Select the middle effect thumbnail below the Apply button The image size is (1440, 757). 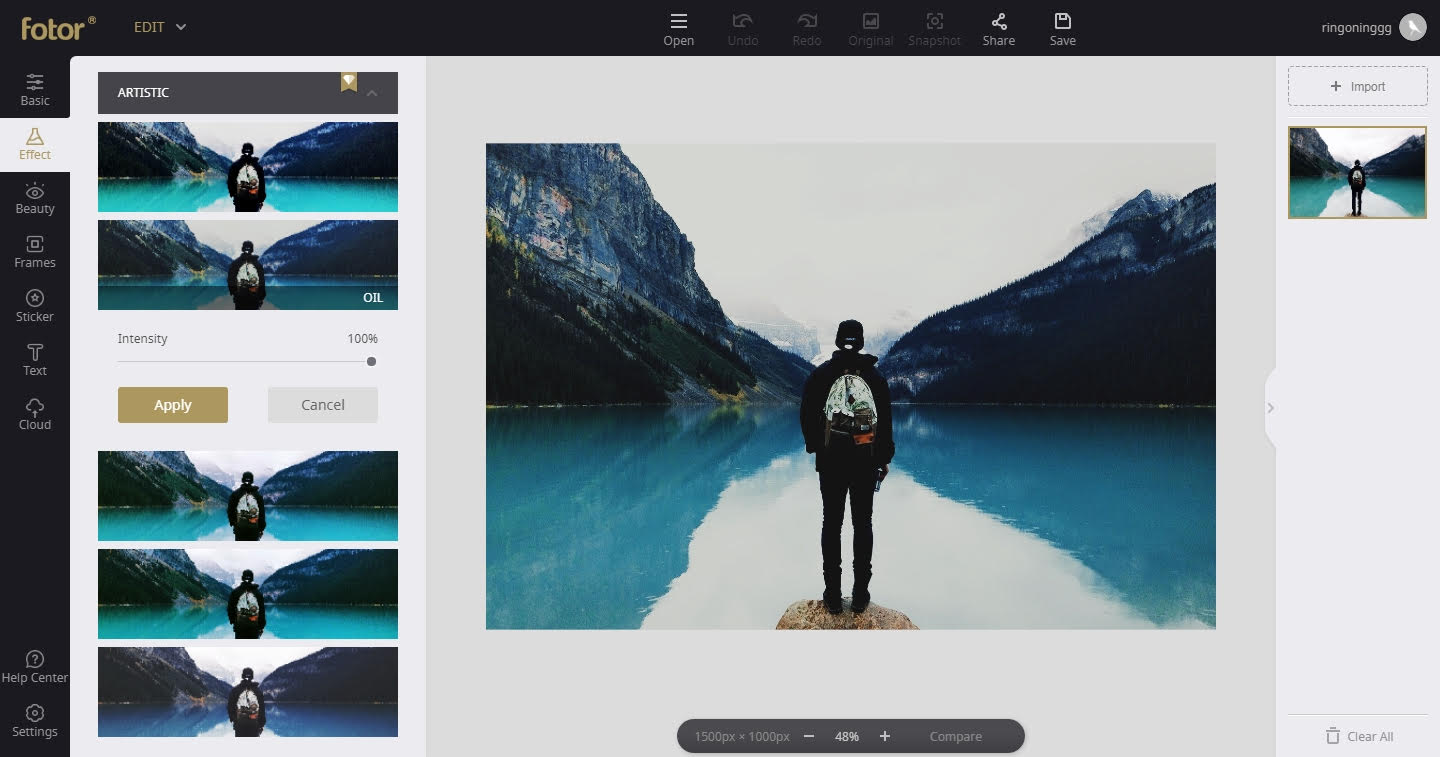click(x=248, y=594)
